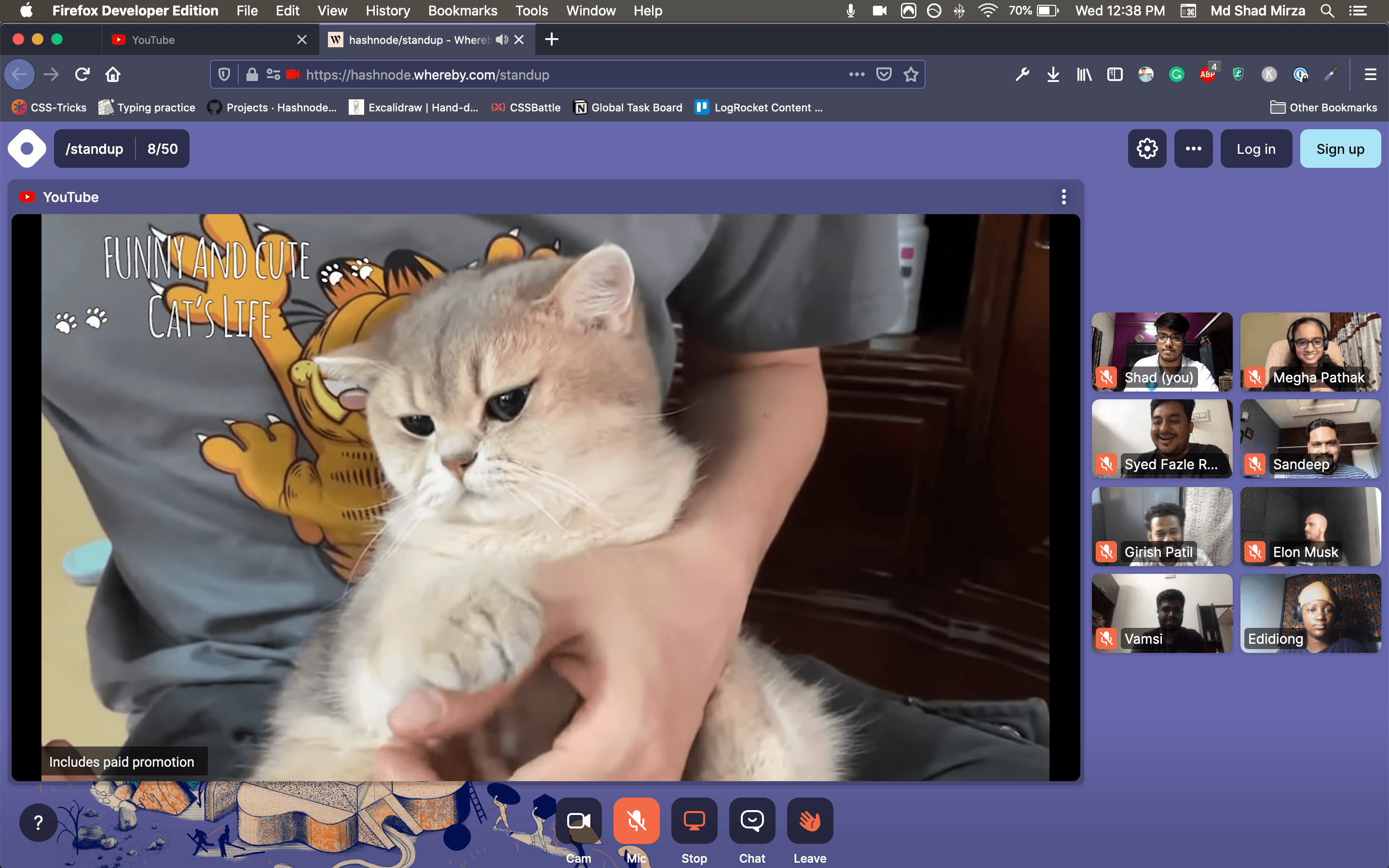This screenshot has height=868, width=1389.
Task: Click the Leave meeting hand icon
Action: click(809, 821)
